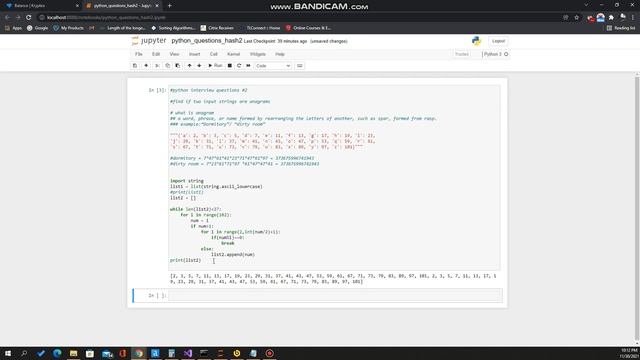Open Visual Studio from the taskbar
The image size is (640, 360).
188,353
